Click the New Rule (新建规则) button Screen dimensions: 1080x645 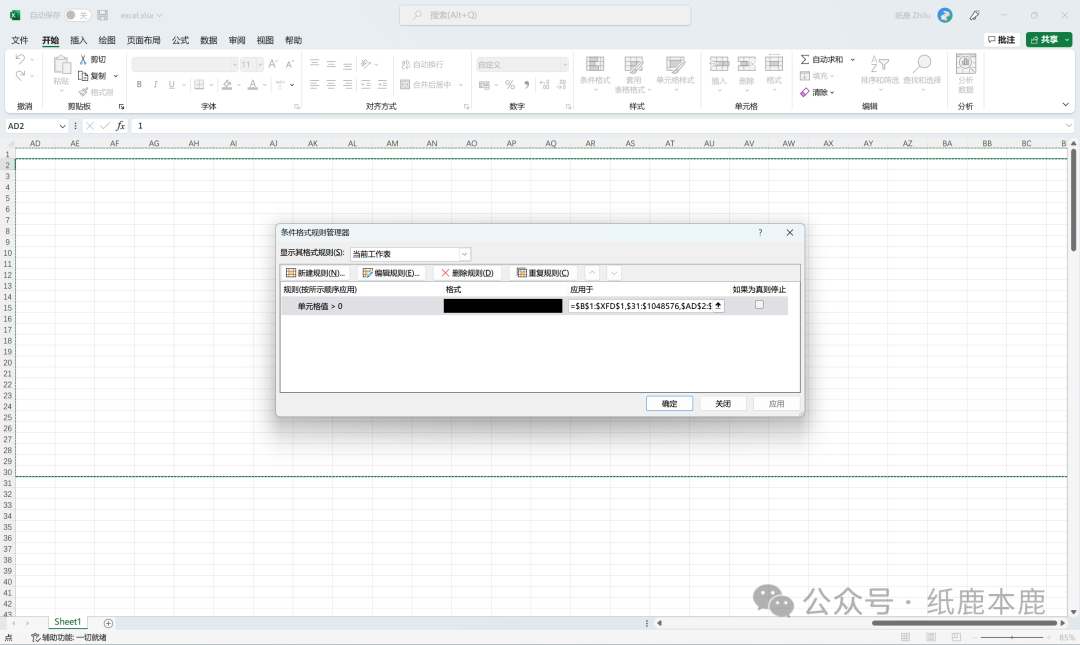[315, 273]
